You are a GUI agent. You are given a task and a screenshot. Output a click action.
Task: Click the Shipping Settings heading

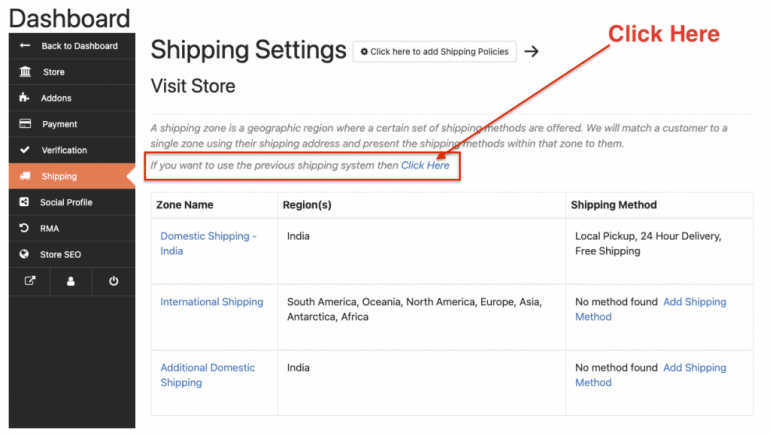(248, 50)
